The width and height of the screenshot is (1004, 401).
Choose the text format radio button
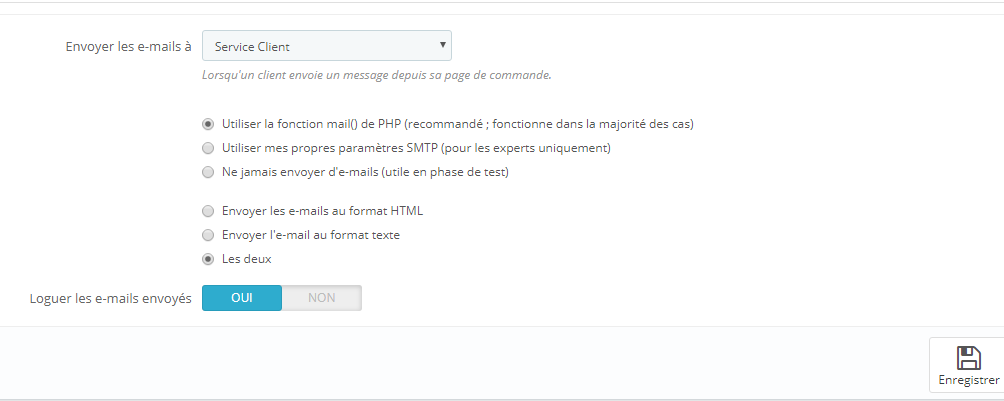tap(208, 235)
